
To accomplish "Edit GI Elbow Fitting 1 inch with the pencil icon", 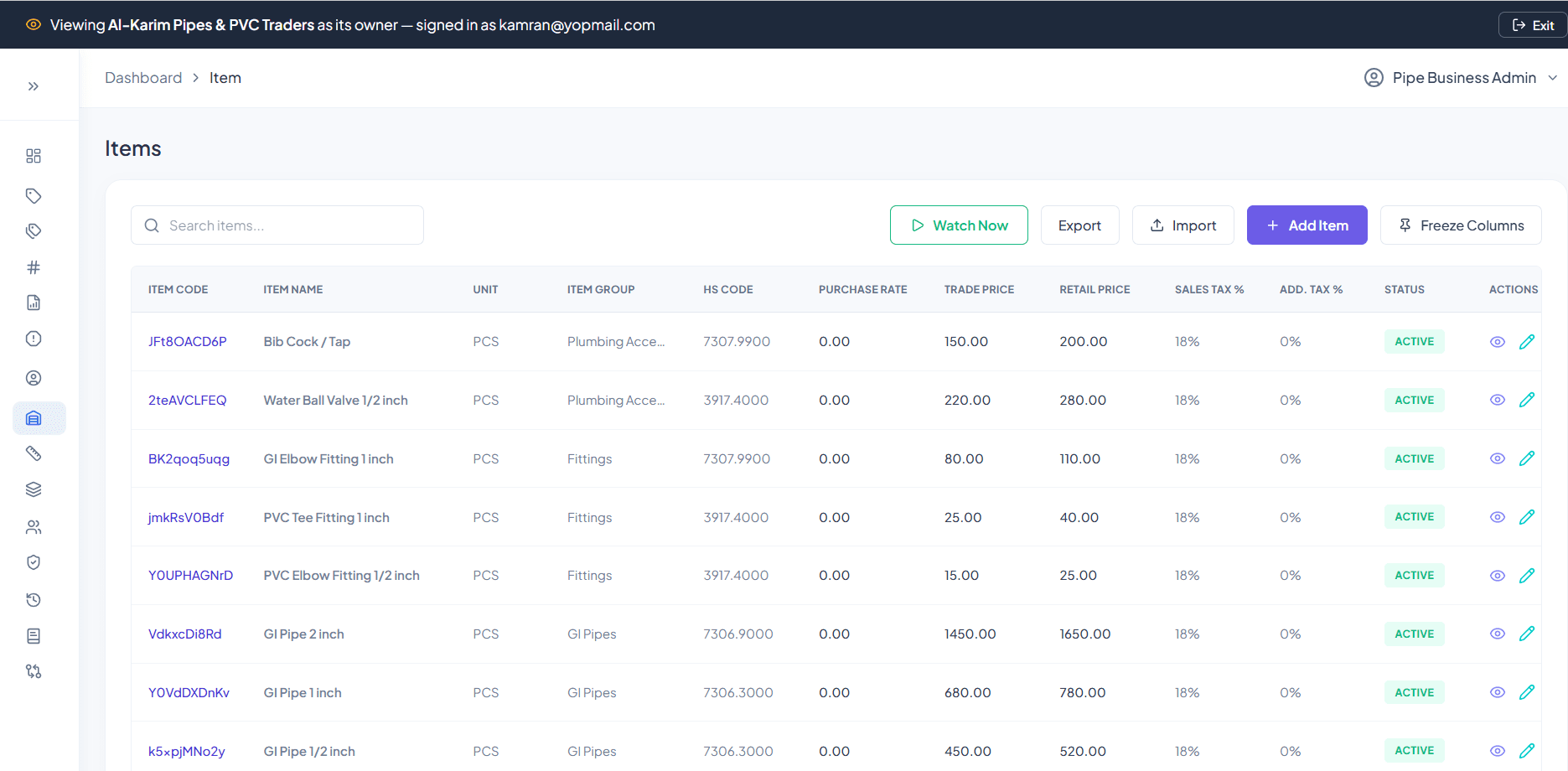I will point(1527,458).
